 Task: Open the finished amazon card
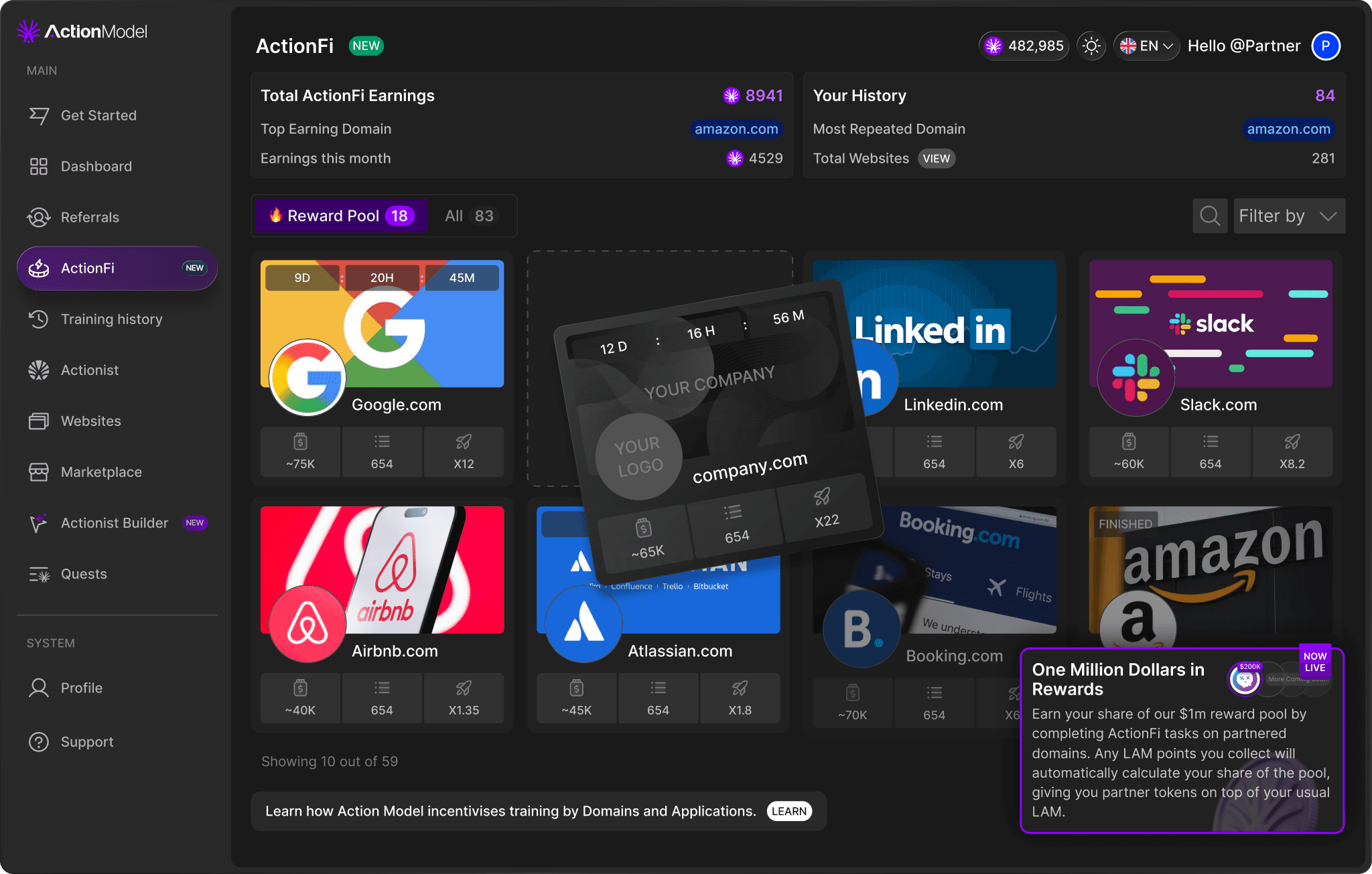point(1211,570)
